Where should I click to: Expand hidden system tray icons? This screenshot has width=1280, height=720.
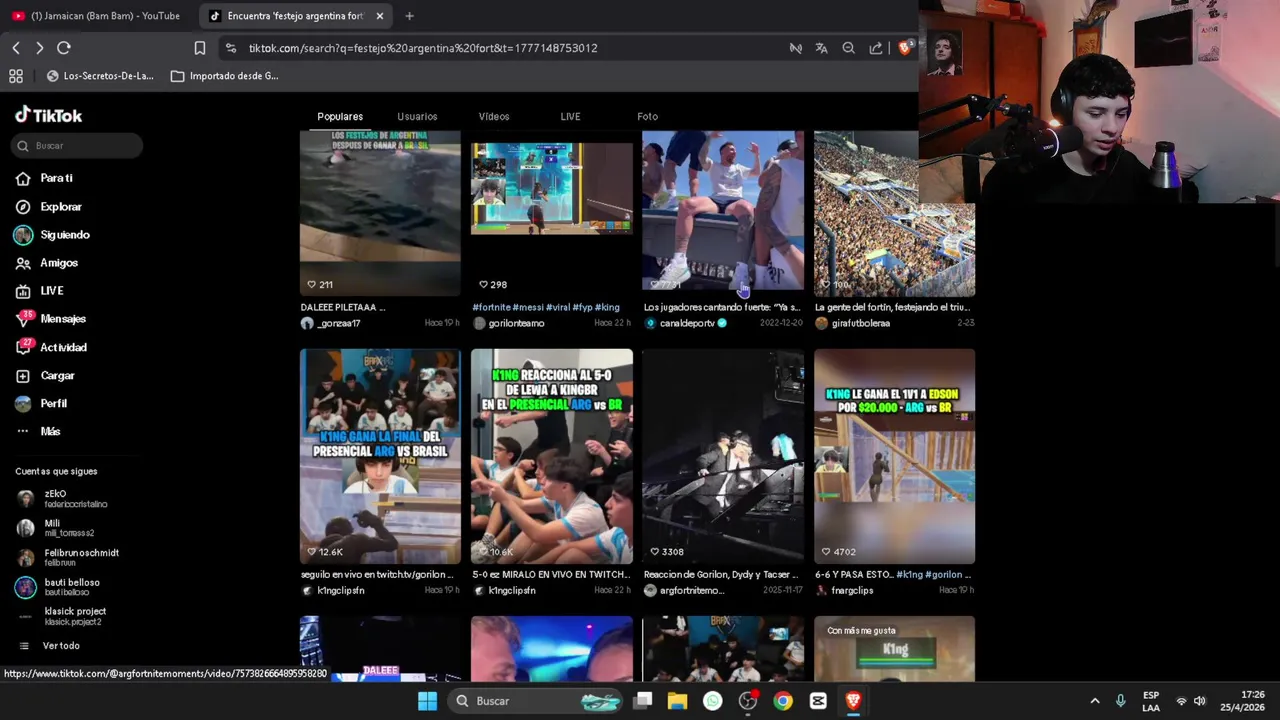tap(1095, 701)
